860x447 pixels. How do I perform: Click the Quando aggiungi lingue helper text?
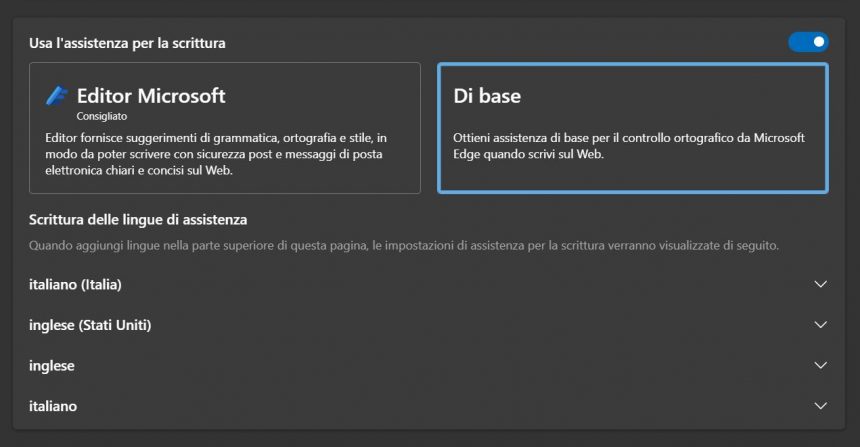tap(404, 245)
